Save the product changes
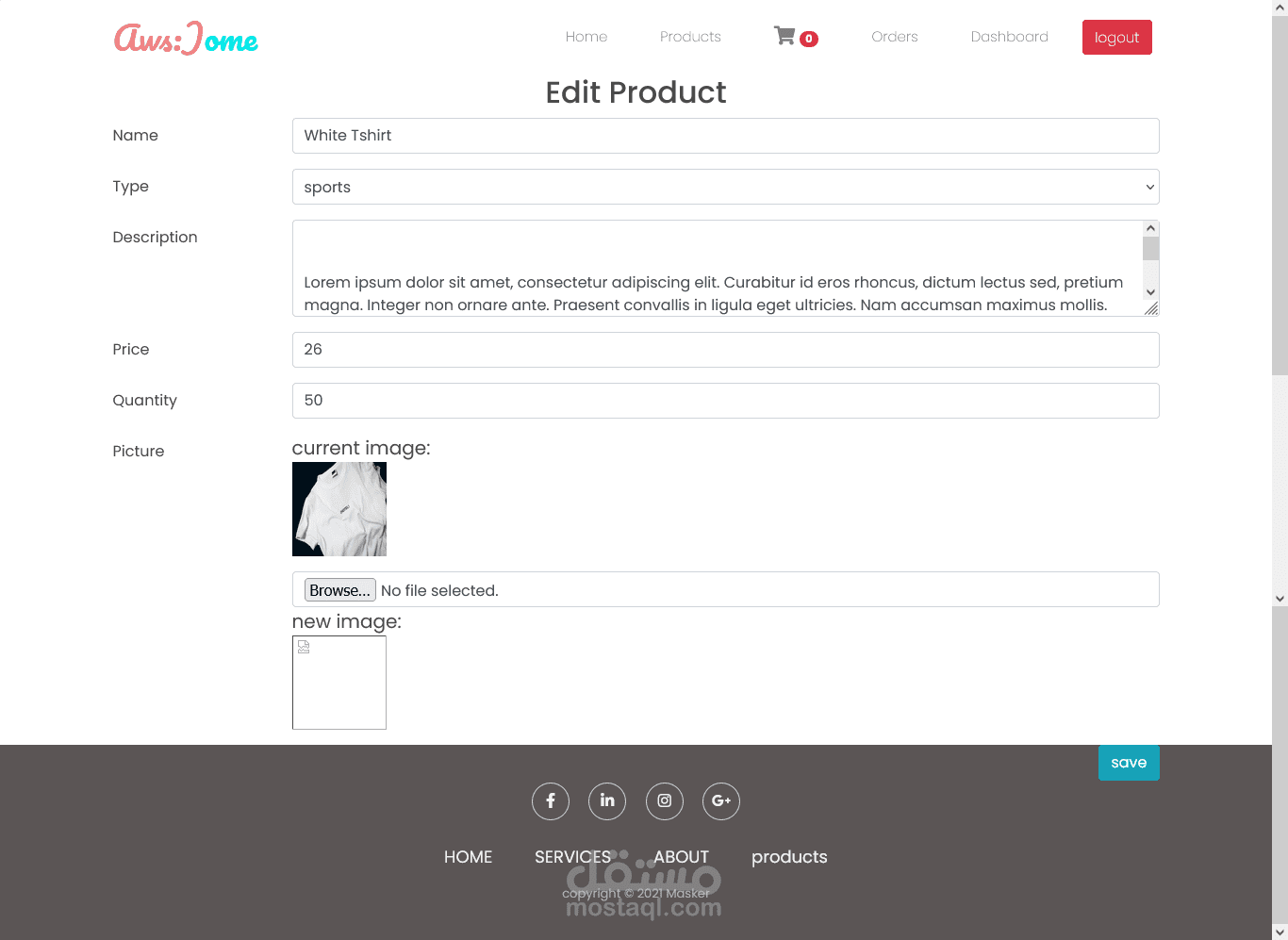This screenshot has width=1288, height=940. click(1129, 762)
